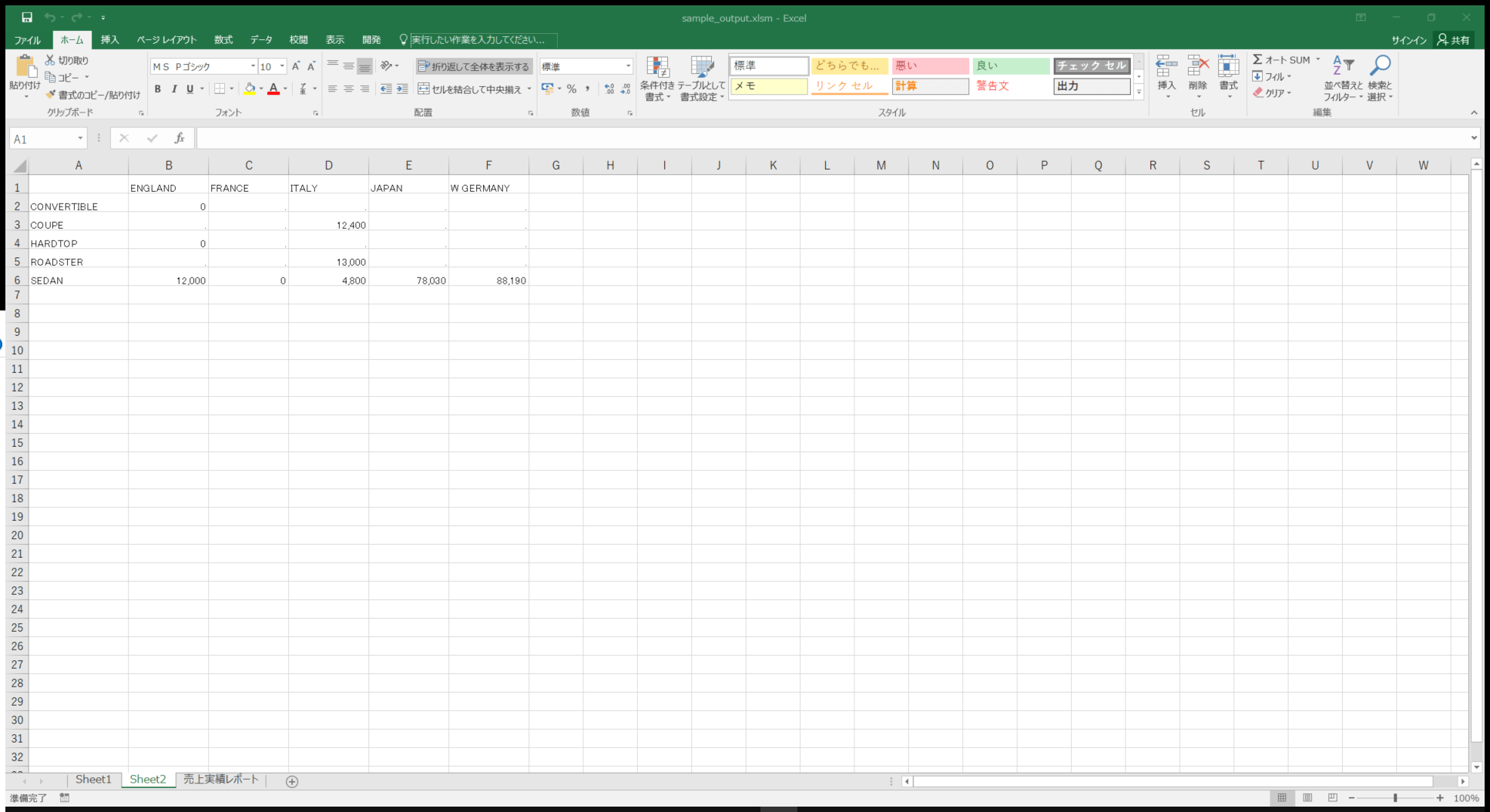
Task: Decrease font size with the small A icon
Action: (311, 66)
